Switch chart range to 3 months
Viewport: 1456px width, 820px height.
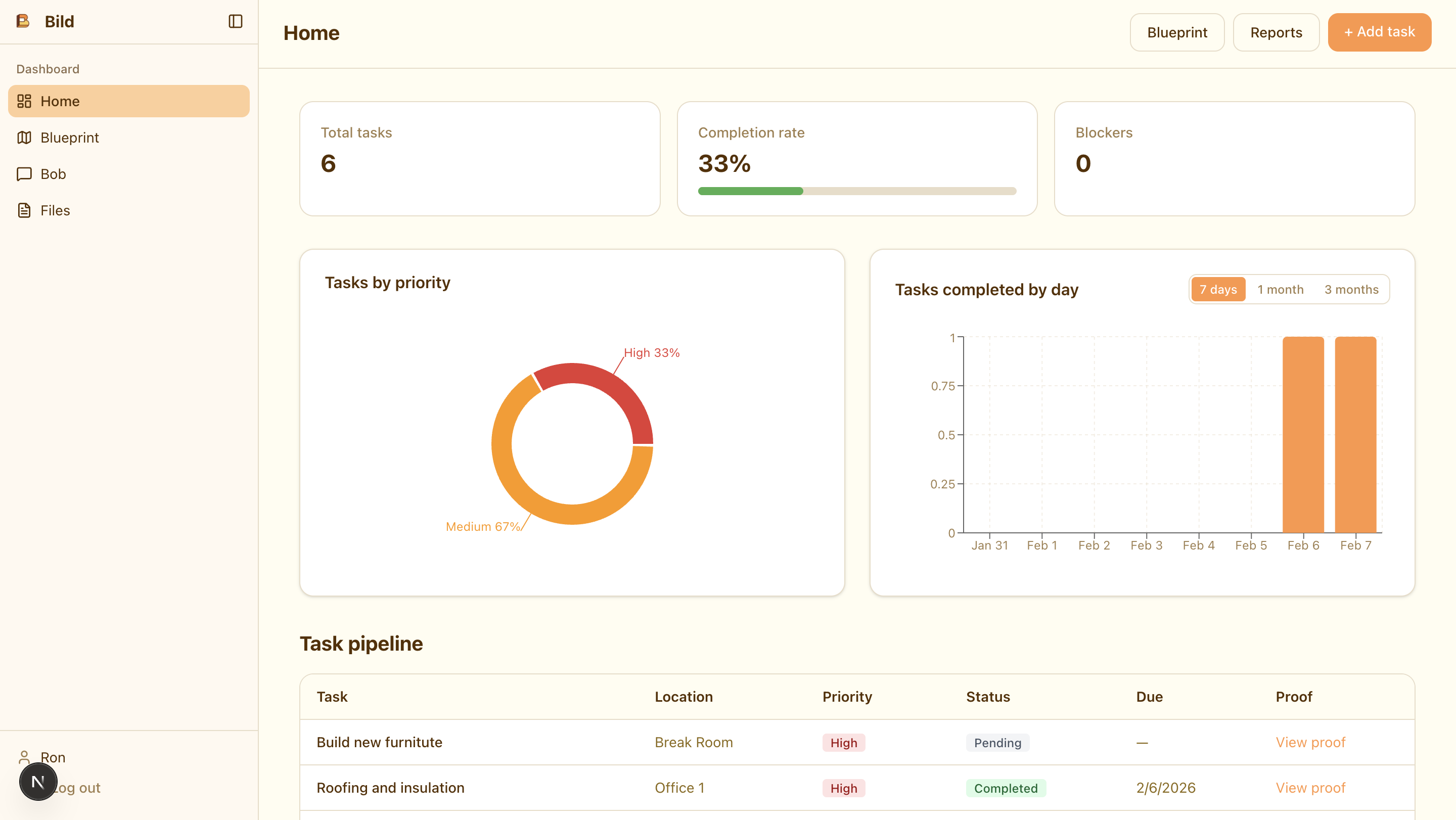(1351, 289)
